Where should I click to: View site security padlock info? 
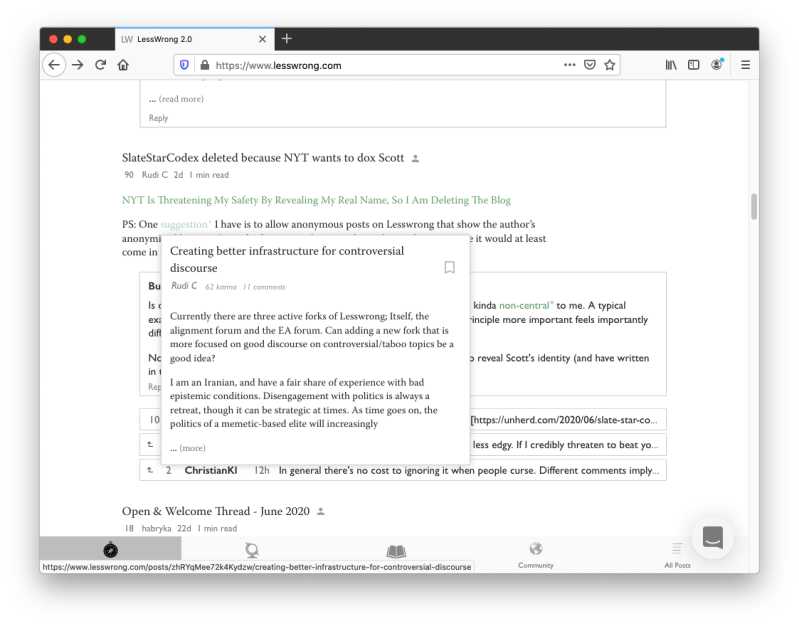point(205,65)
